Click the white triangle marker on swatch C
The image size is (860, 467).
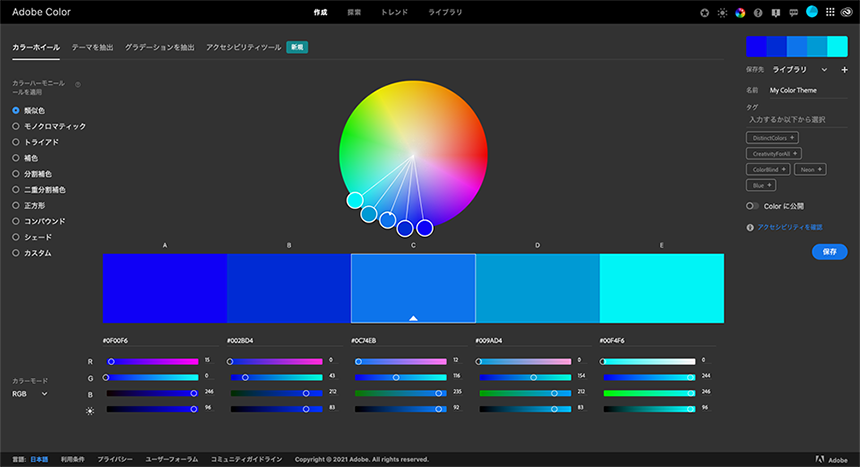[x=414, y=318]
